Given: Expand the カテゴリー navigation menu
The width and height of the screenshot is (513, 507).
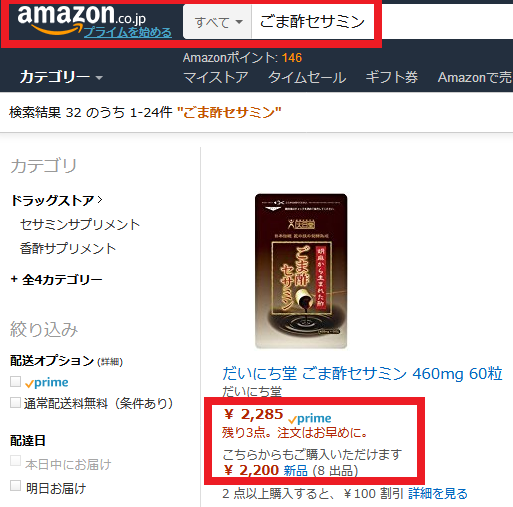Looking at the screenshot, I should (61, 77).
